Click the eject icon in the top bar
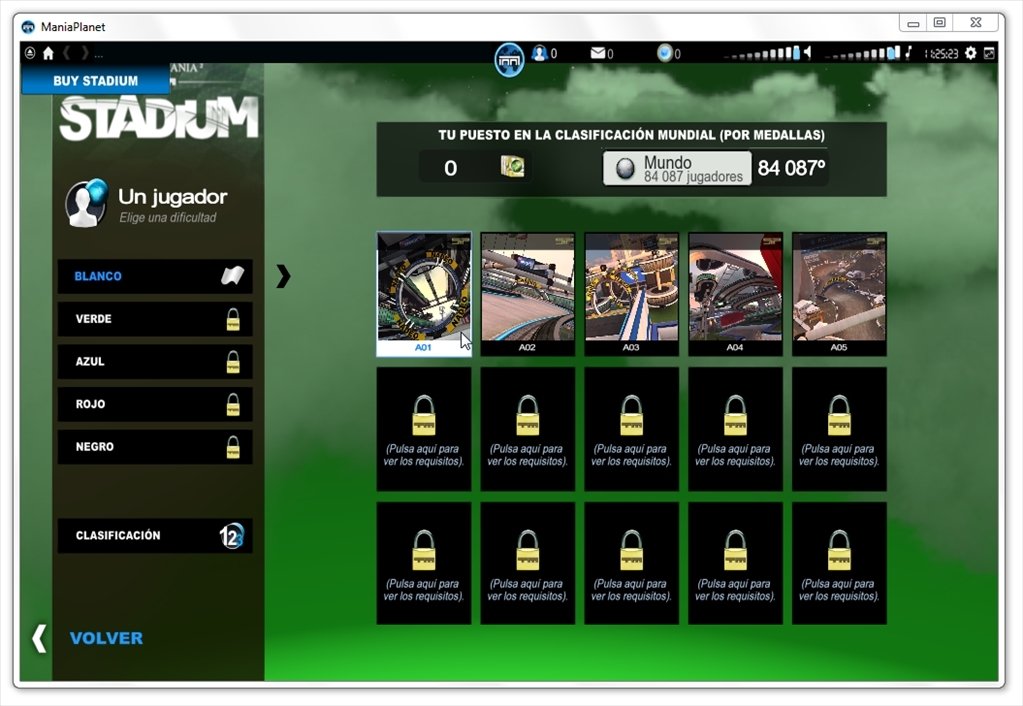Screen dimensions: 1023x706 29,53
